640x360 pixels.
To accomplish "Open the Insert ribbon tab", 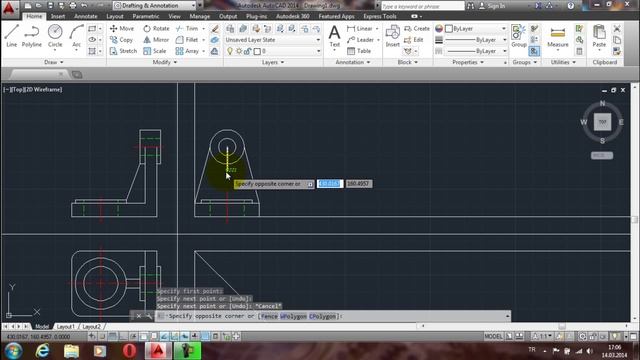I will 58,16.
